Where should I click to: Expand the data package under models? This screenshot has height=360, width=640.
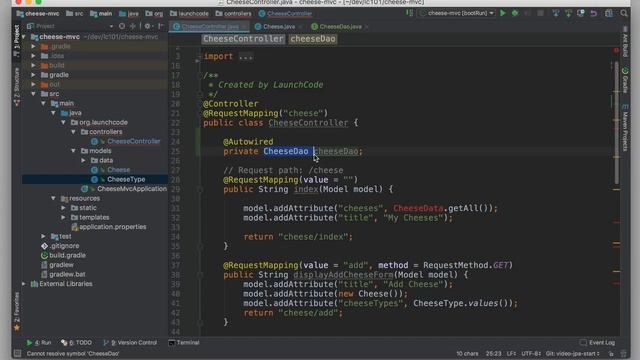tap(83, 160)
